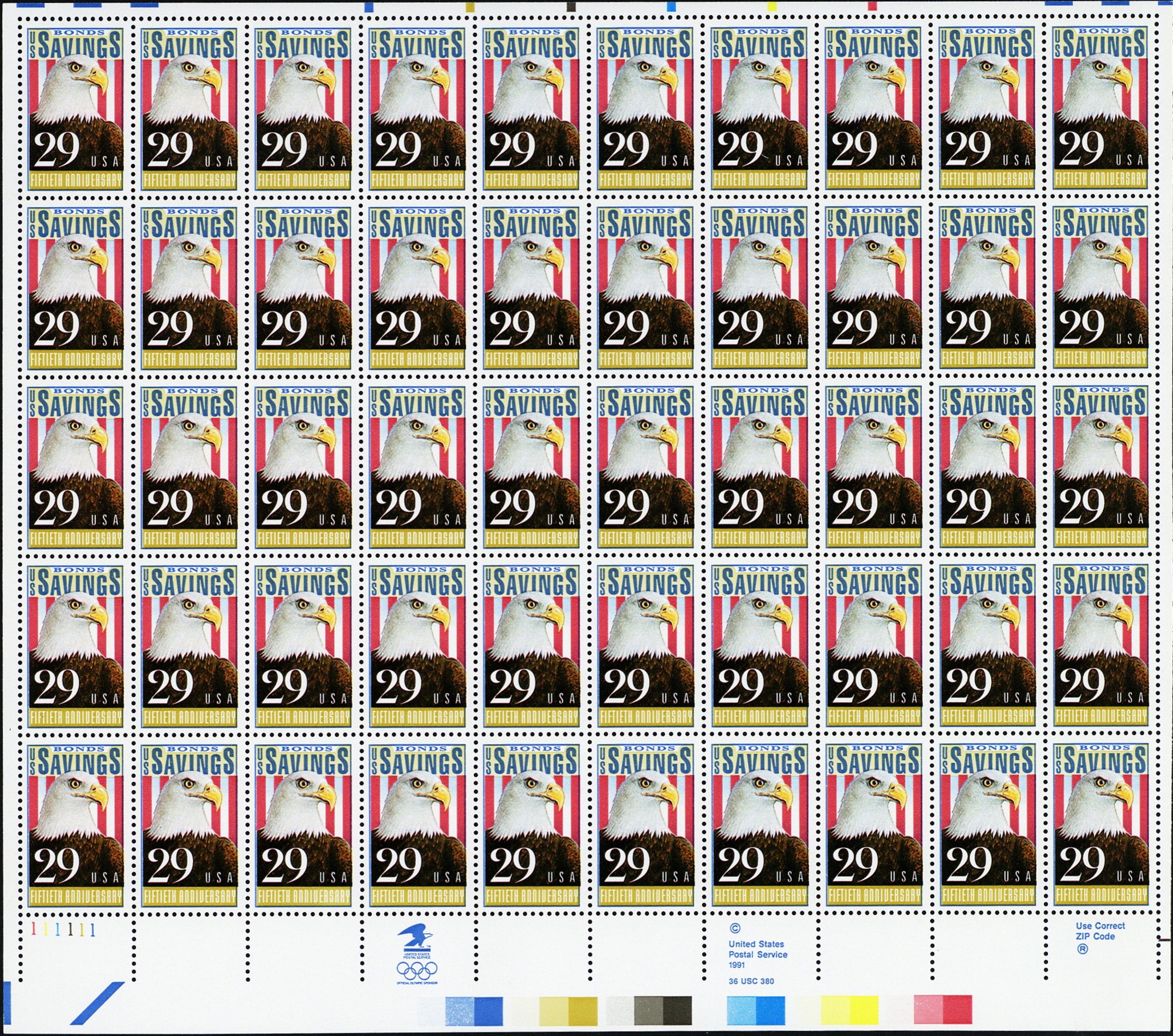Select the bright red color swatch
1173x1036 pixels.
pos(957,1009)
